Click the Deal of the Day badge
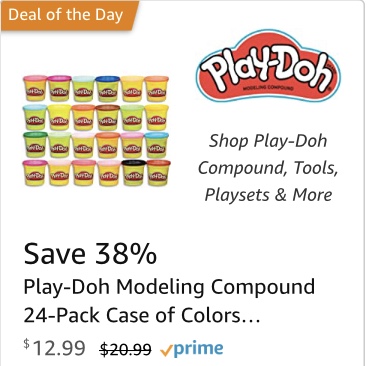This screenshot has width=379, height=366. [69, 15]
